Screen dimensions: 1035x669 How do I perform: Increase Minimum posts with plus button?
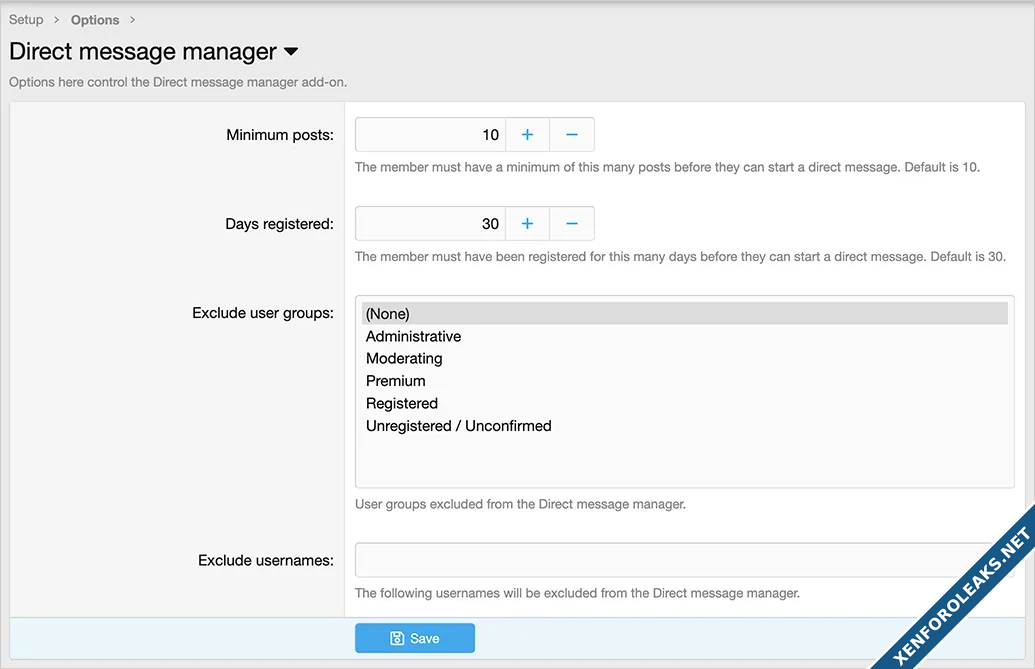tap(527, 135)
